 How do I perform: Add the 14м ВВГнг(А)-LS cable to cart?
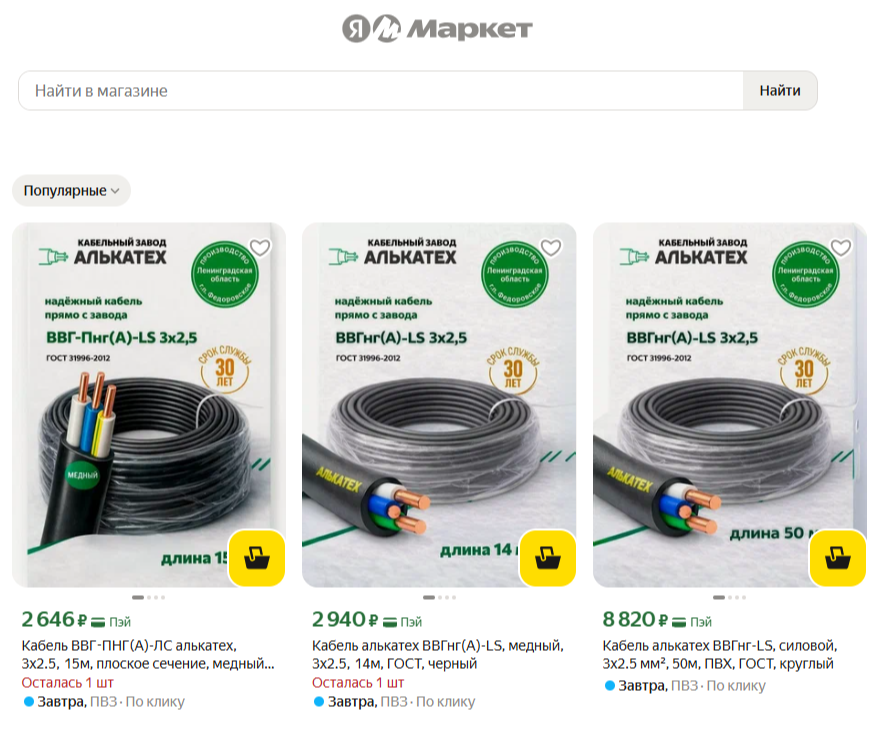[547, 558]
